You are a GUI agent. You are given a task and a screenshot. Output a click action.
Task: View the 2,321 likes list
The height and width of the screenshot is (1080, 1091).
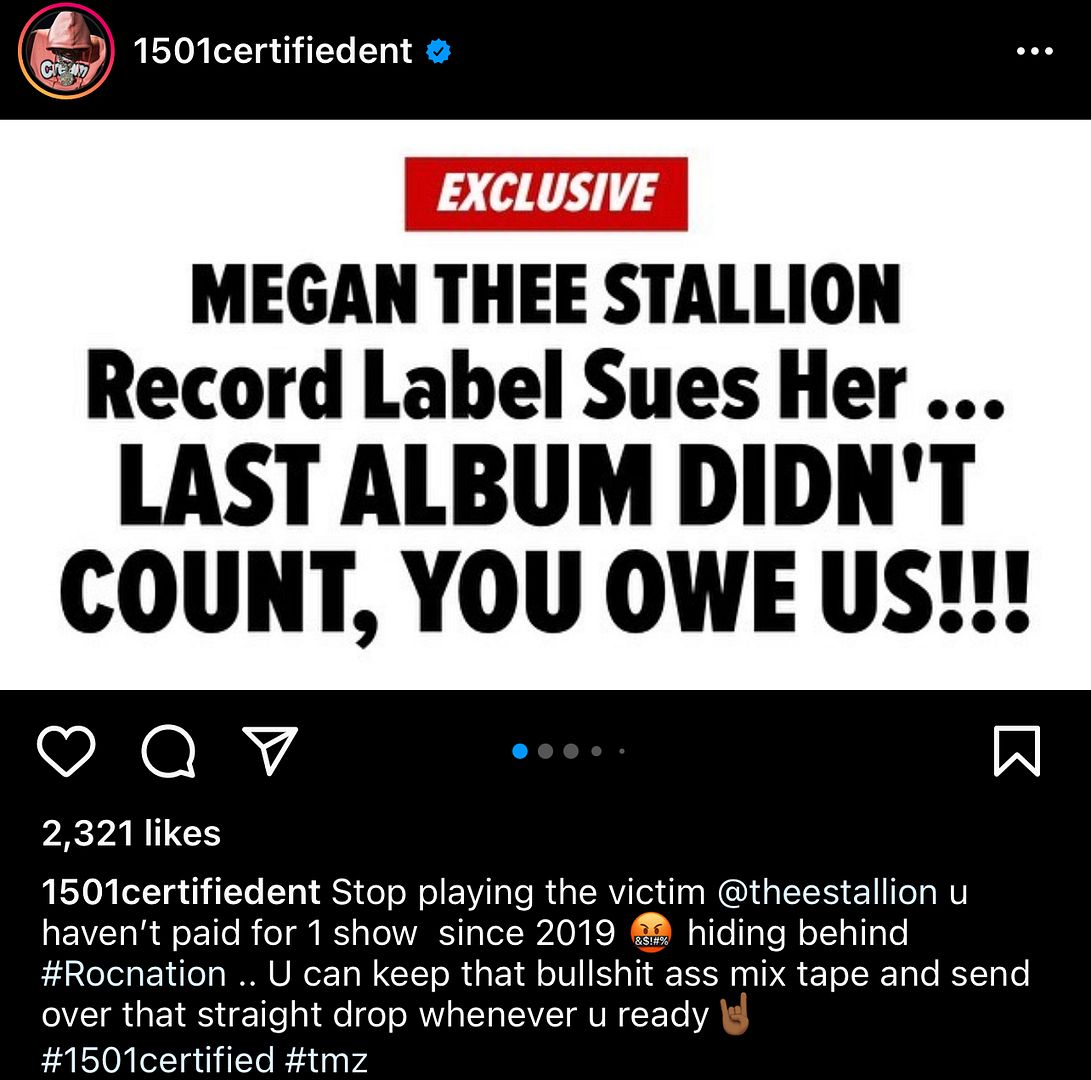(x=131, y=833)
